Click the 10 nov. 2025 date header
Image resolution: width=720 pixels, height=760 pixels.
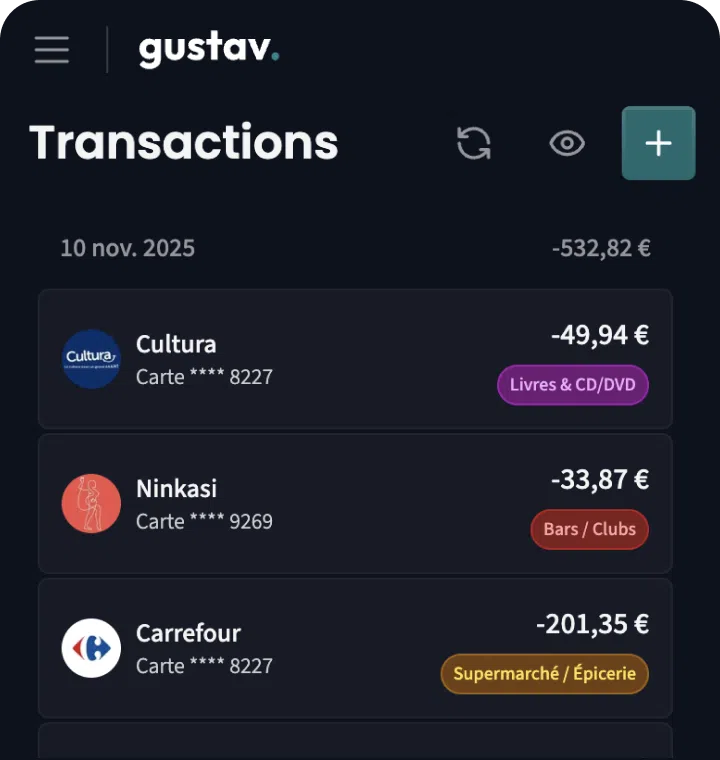tap(127, 248)
